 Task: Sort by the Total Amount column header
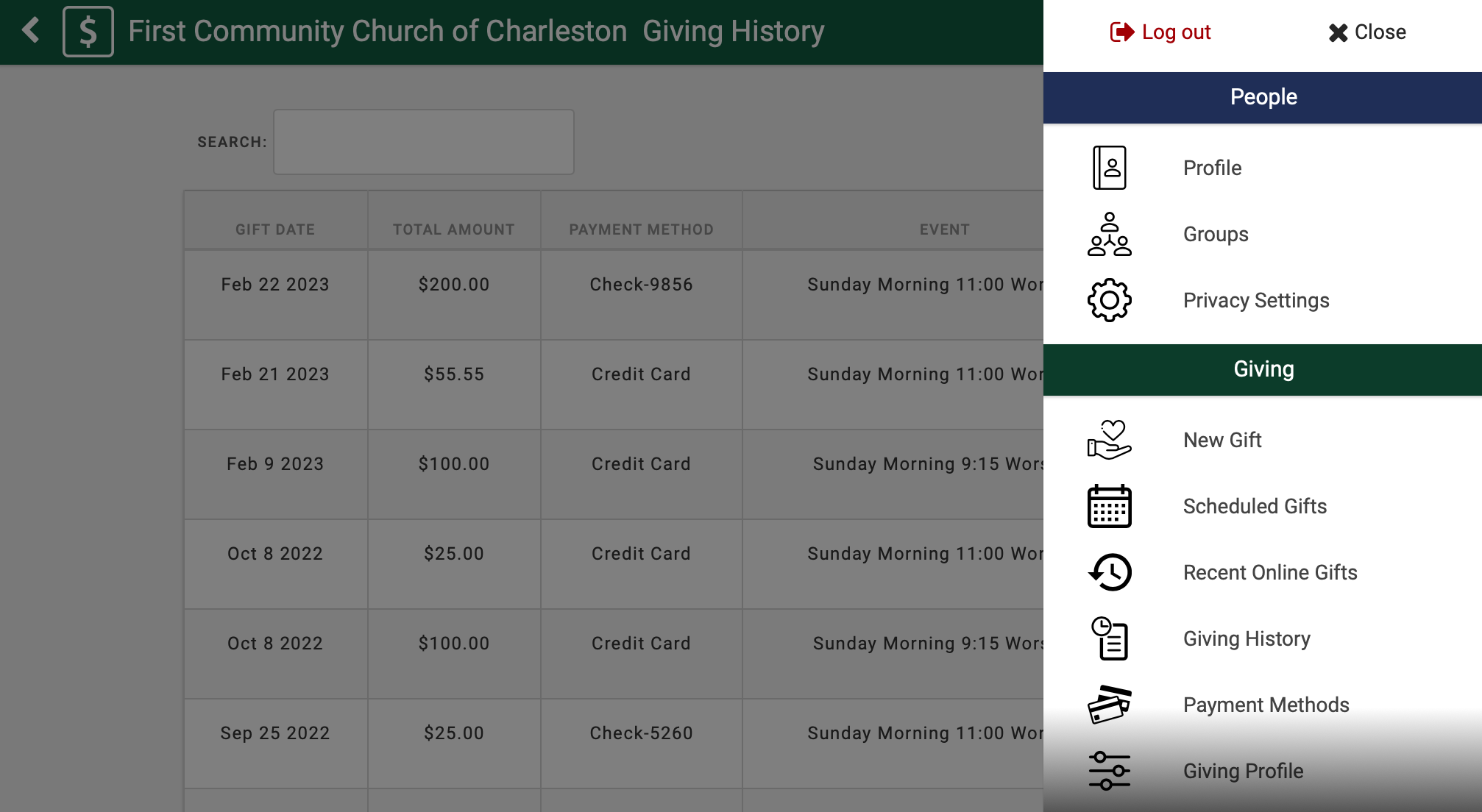tap(453, 229)
